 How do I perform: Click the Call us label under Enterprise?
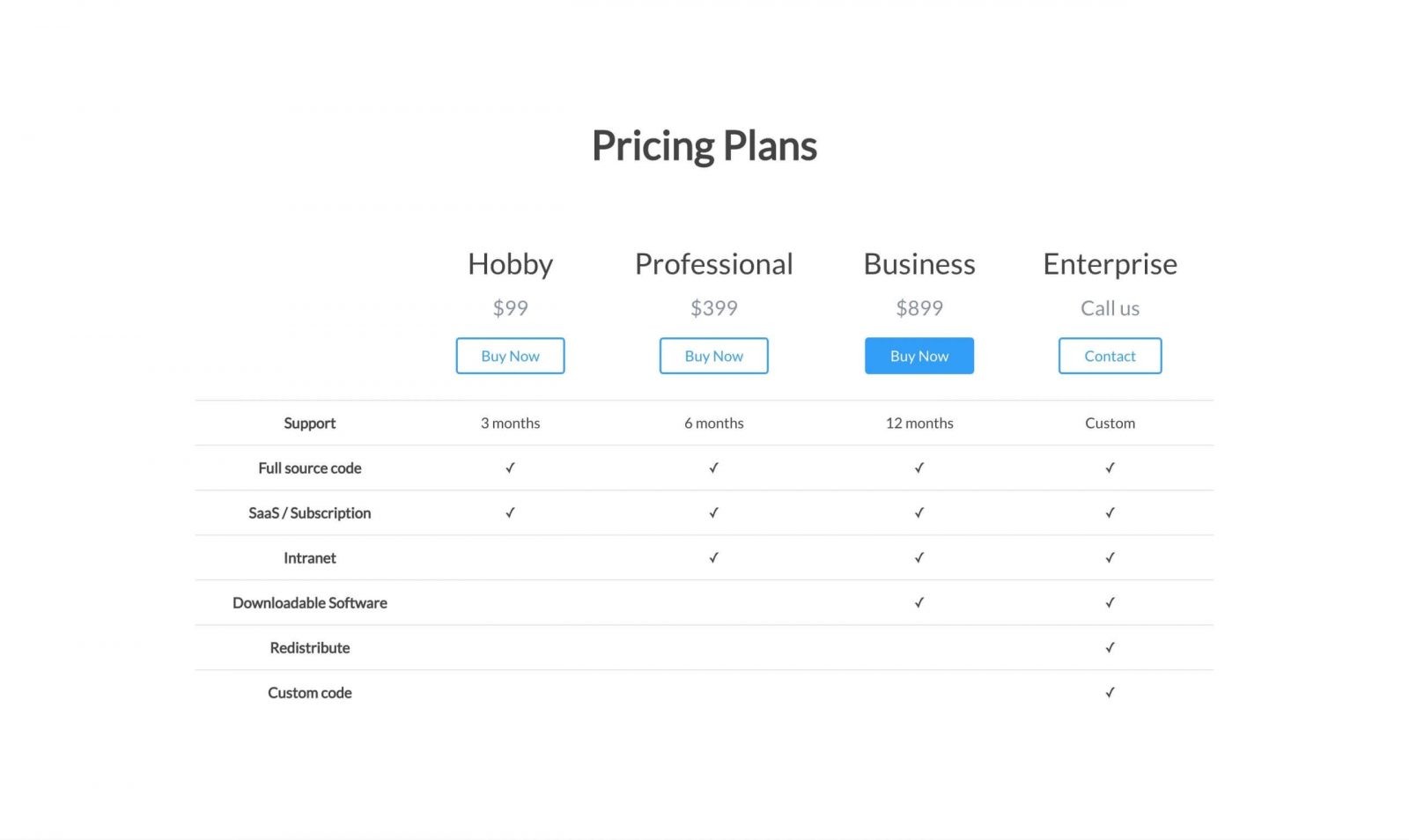pyautogui.click(x=1110, y=308)
